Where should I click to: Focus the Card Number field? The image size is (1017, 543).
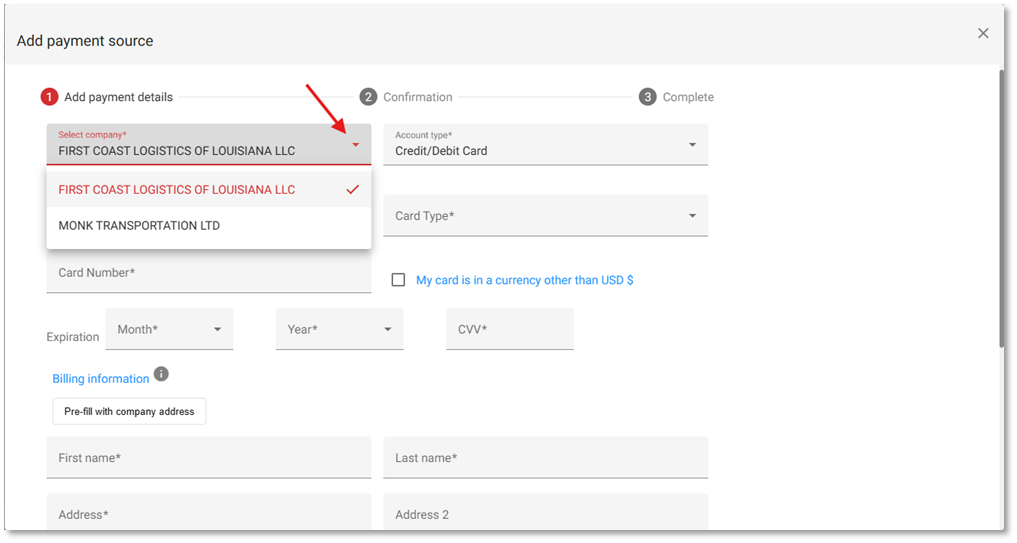click(209, 272)
